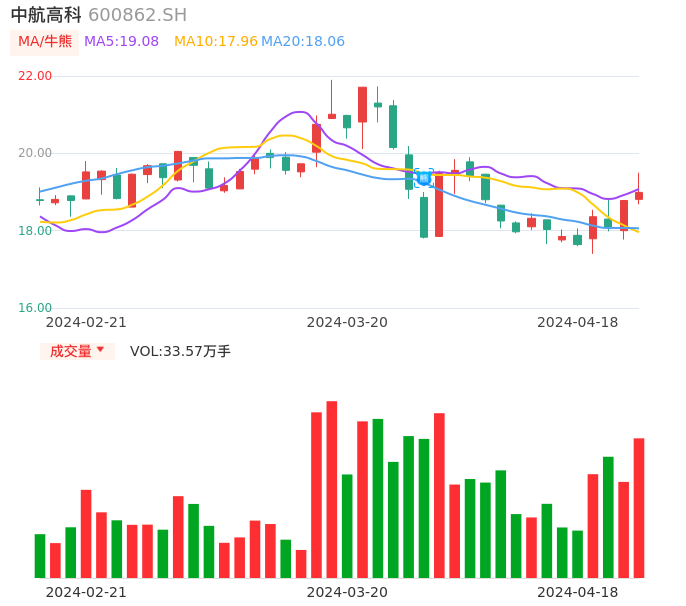Select the tallest red volume bar

pos(332,490)
